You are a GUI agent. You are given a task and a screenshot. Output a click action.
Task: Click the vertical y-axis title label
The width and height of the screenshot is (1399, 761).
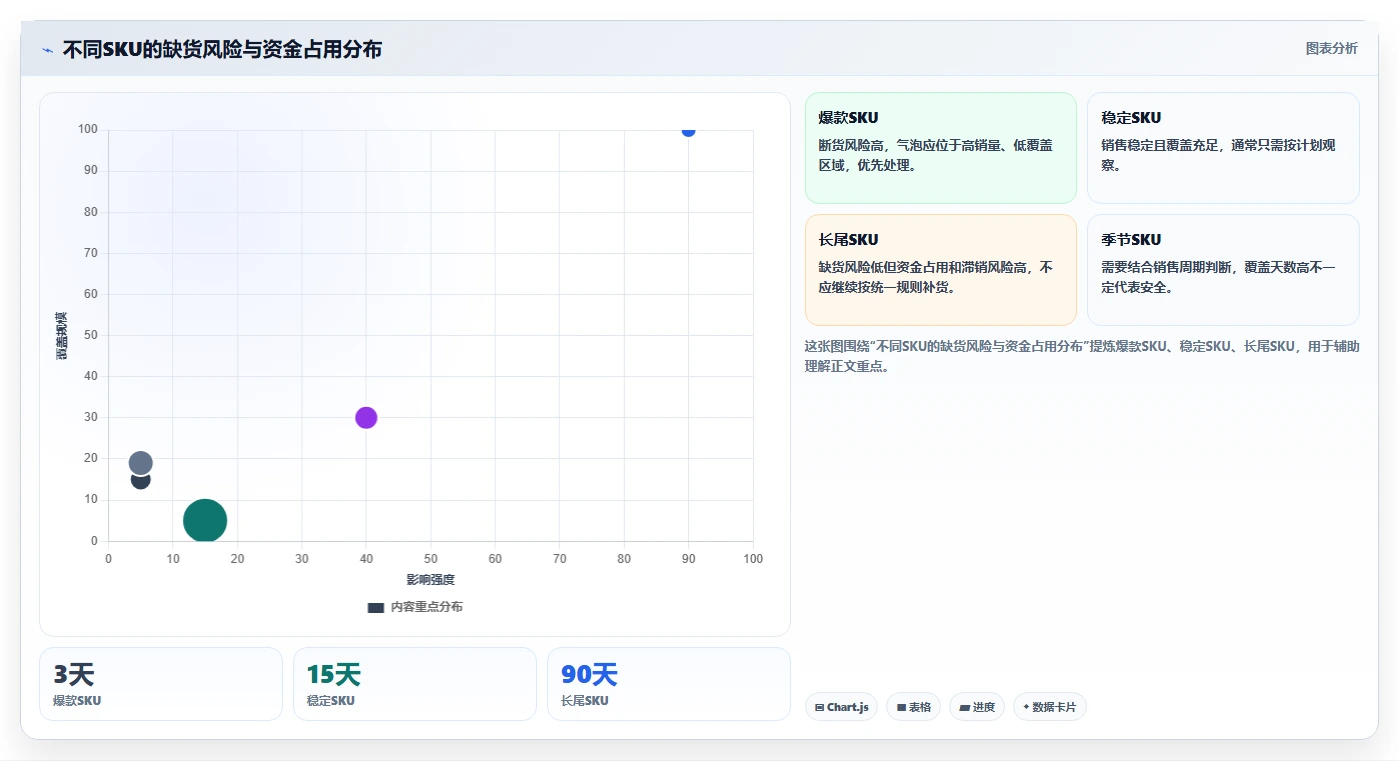(x=62, y=336)
